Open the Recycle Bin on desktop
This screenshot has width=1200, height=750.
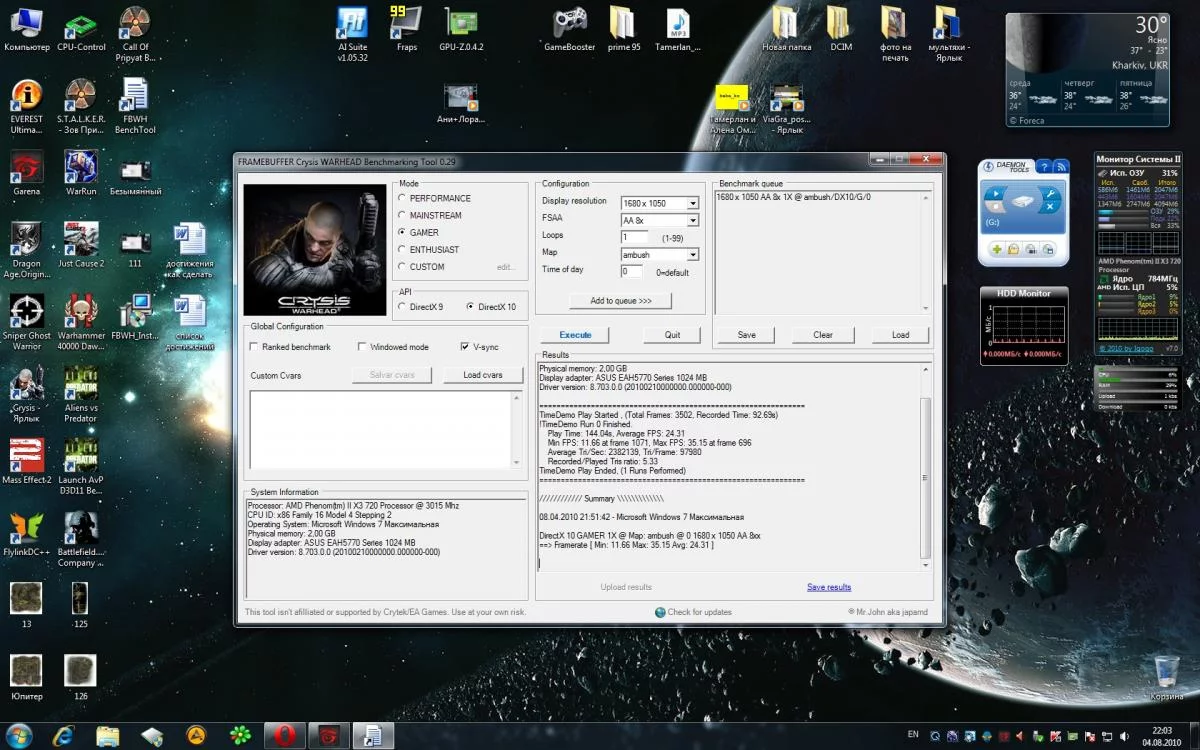(1166, 672)
